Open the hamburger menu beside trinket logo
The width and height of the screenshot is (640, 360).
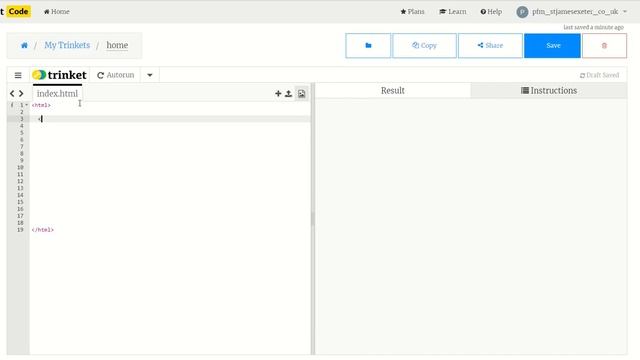click(x=18, y=75)
